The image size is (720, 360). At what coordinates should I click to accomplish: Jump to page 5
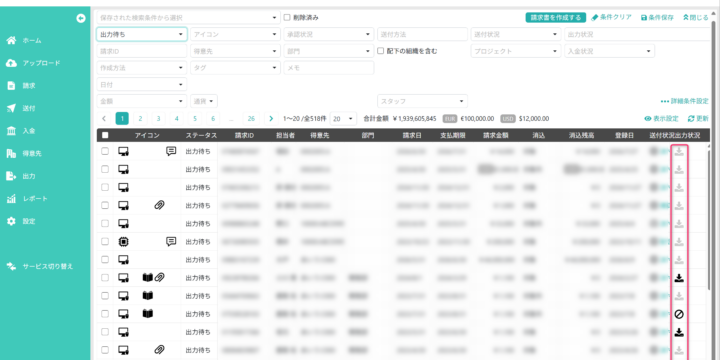195,118
